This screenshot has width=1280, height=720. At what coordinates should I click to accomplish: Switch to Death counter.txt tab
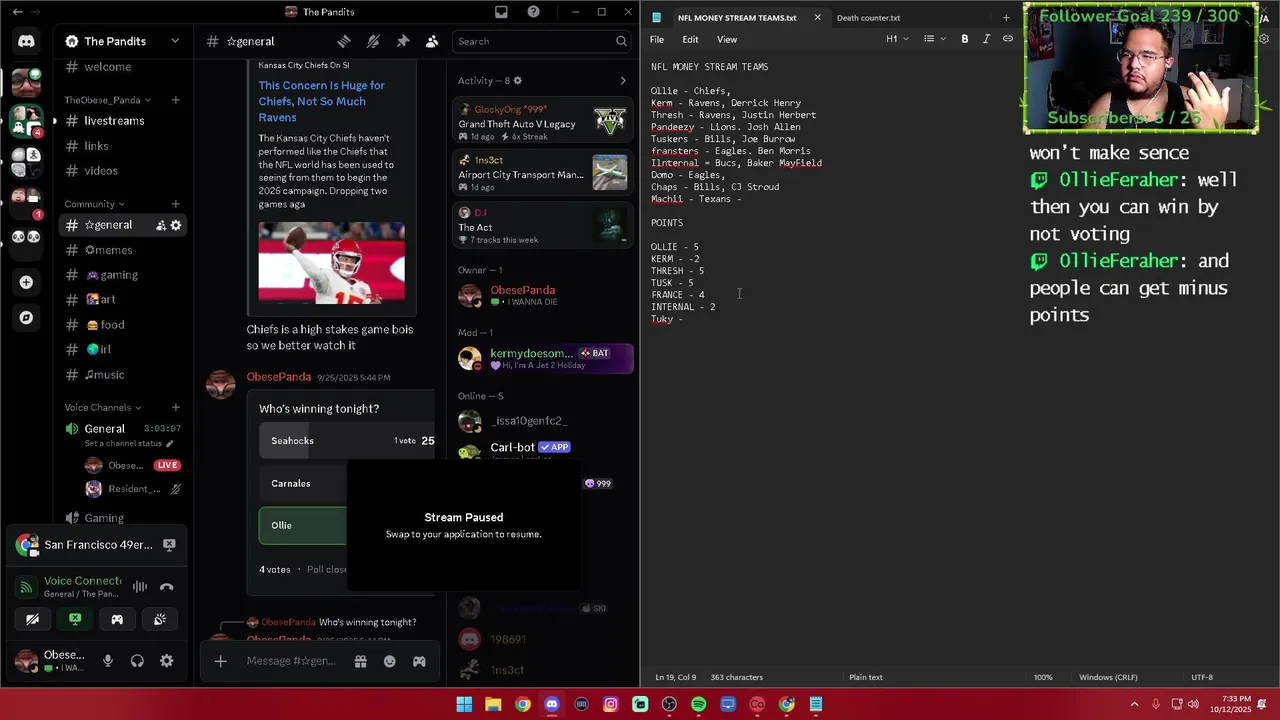(868, 17)
